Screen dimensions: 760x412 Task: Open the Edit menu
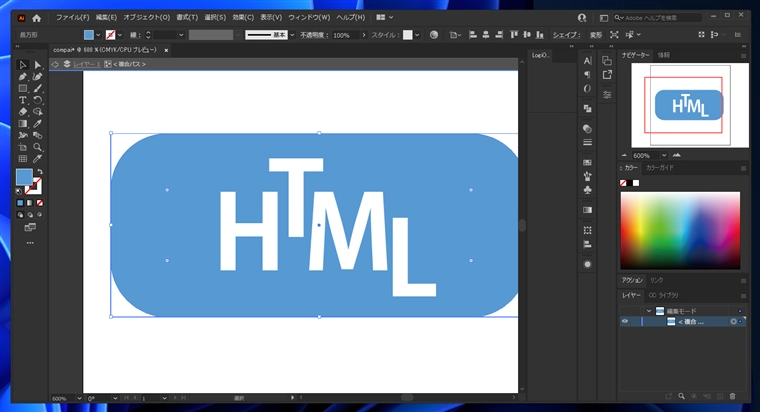coord(106,17)
